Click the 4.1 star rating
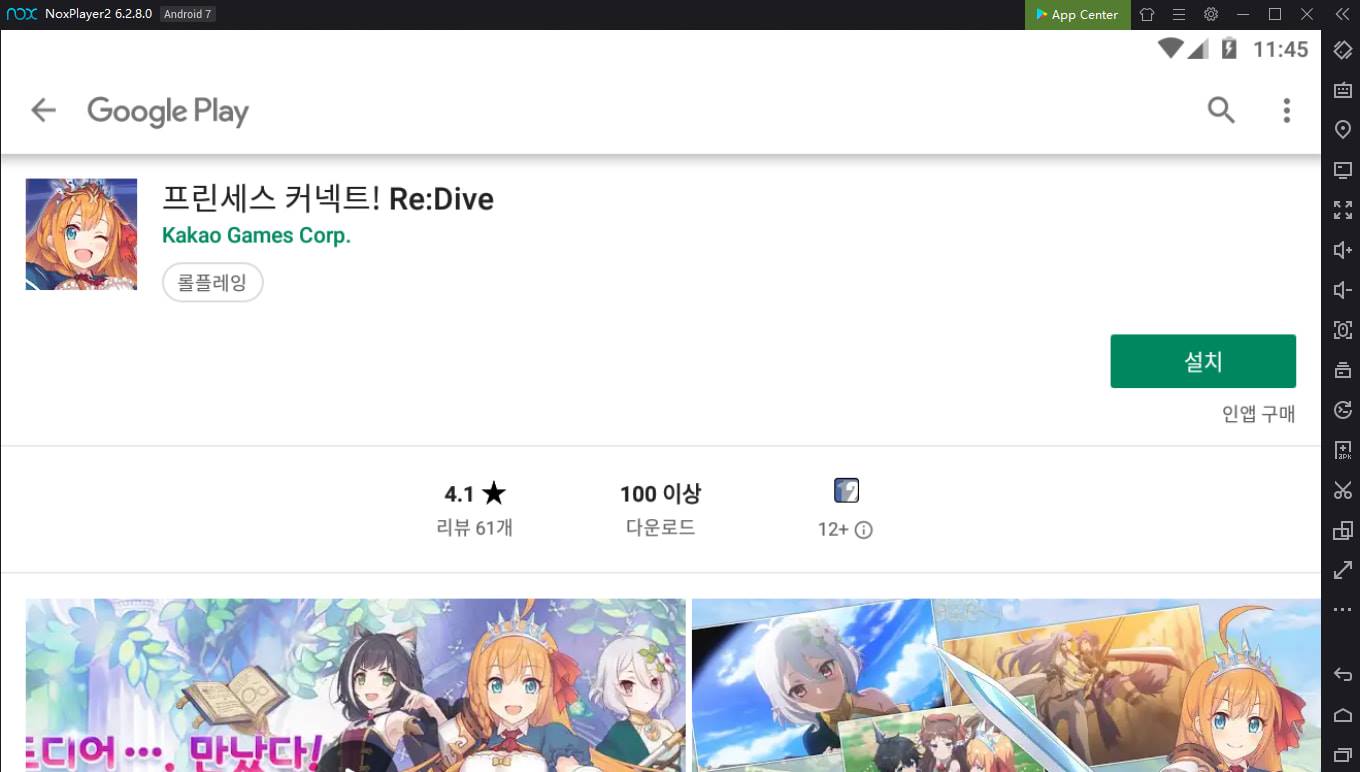The image size is (1360, 772). (x=475, y=494)
